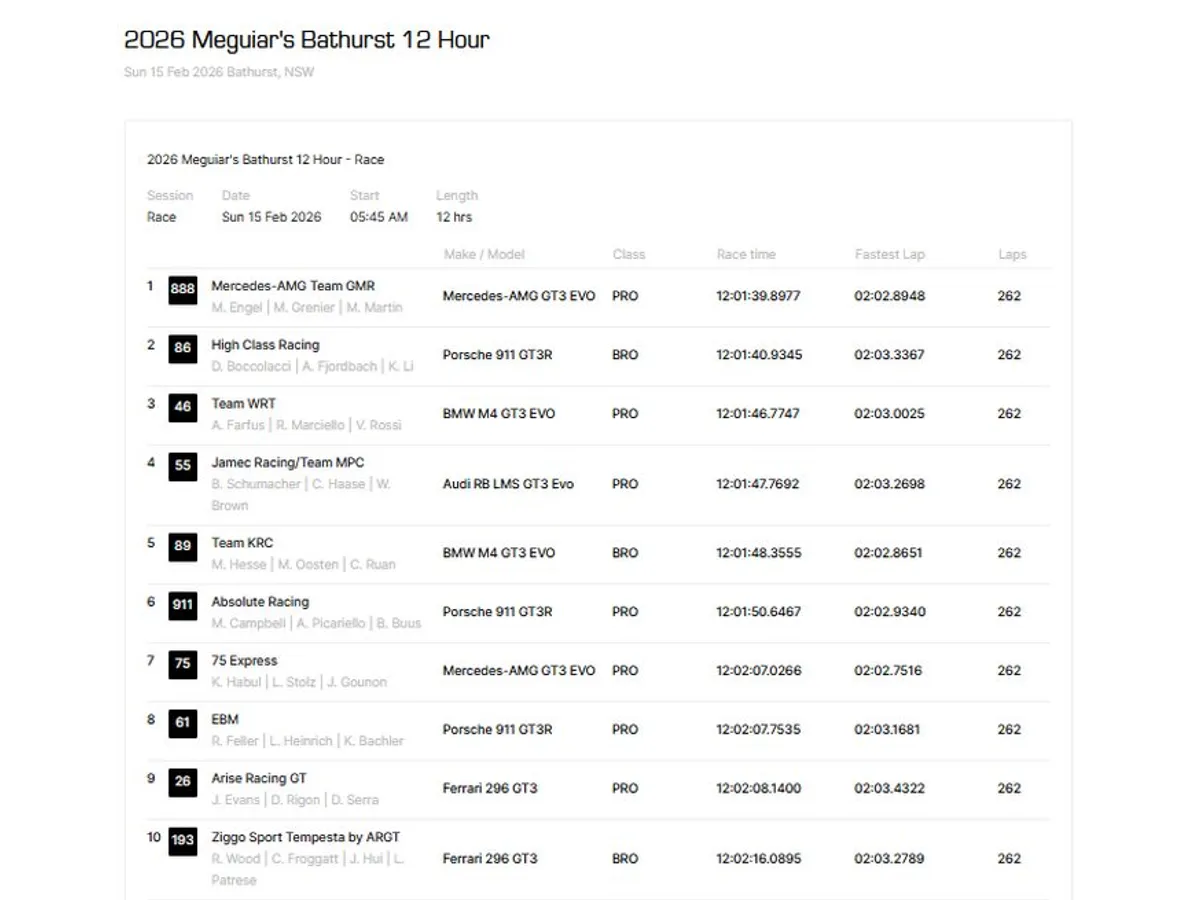
Task: Select the car number 89 badge
Action: point(183,546)
